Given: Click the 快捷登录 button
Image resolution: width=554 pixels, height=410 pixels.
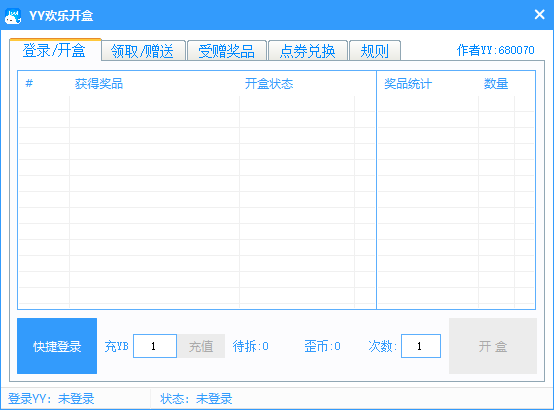Looking at the screenshot, I should 57,346.
